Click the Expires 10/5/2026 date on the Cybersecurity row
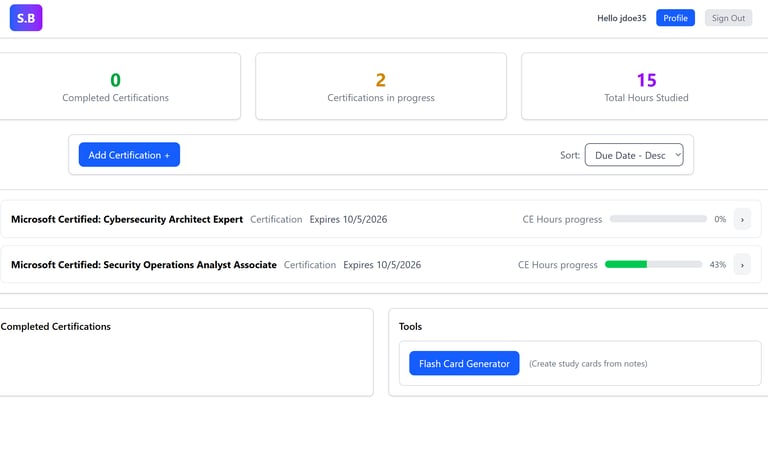Screen dimensions: 768x449 point(349,219)
